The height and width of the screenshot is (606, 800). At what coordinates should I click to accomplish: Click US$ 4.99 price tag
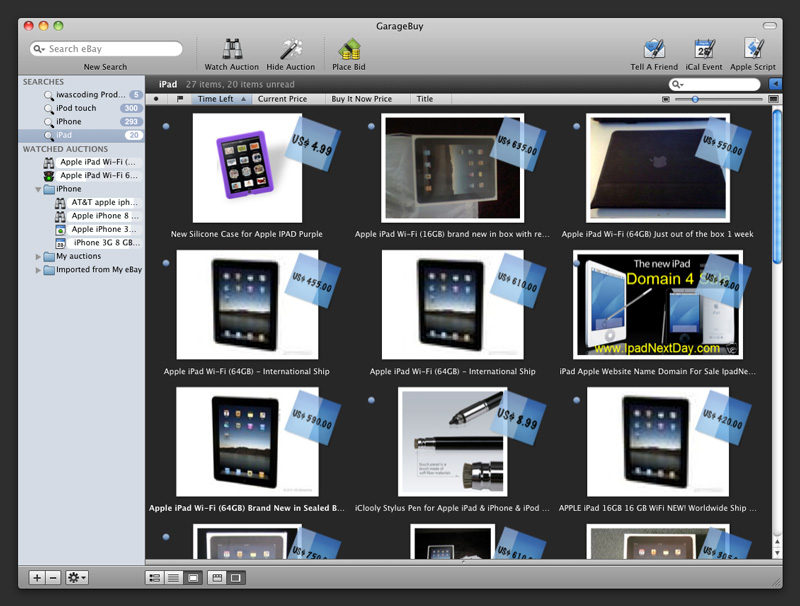[312, 145]
